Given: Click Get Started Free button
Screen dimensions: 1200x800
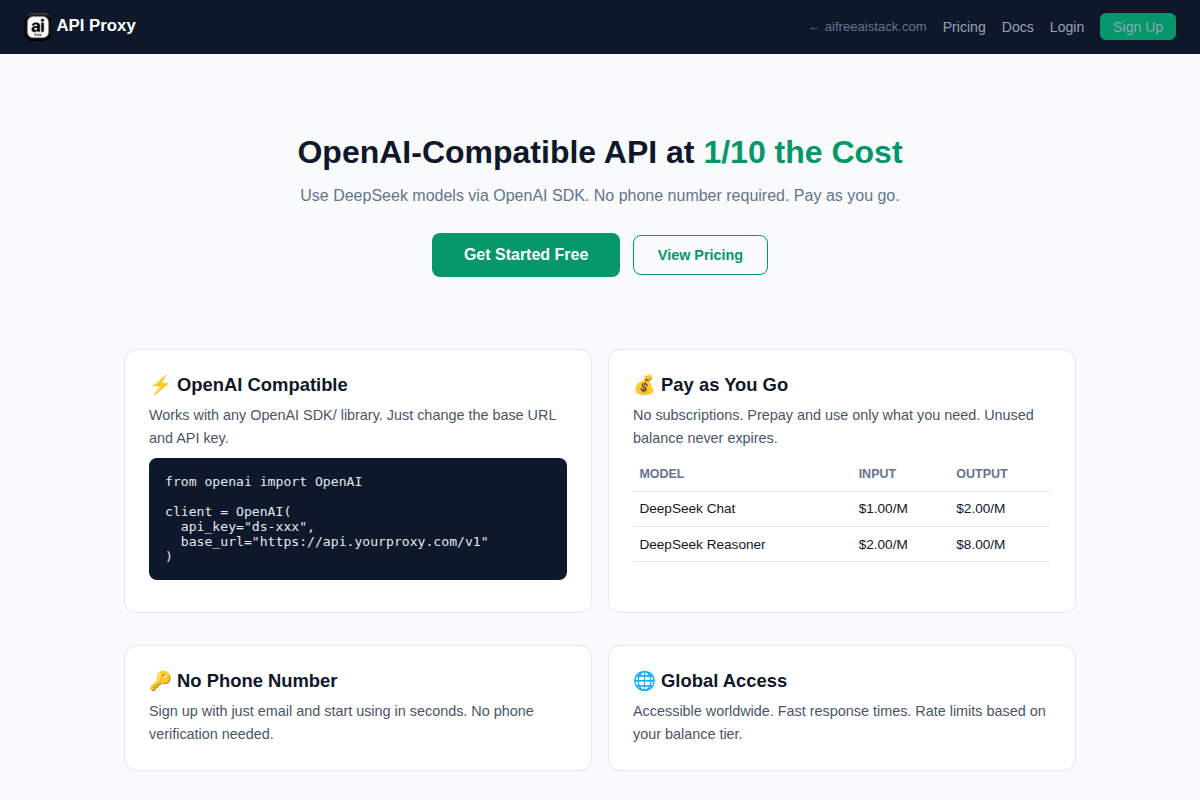Looking at the screenshot, I should [526, 255].
